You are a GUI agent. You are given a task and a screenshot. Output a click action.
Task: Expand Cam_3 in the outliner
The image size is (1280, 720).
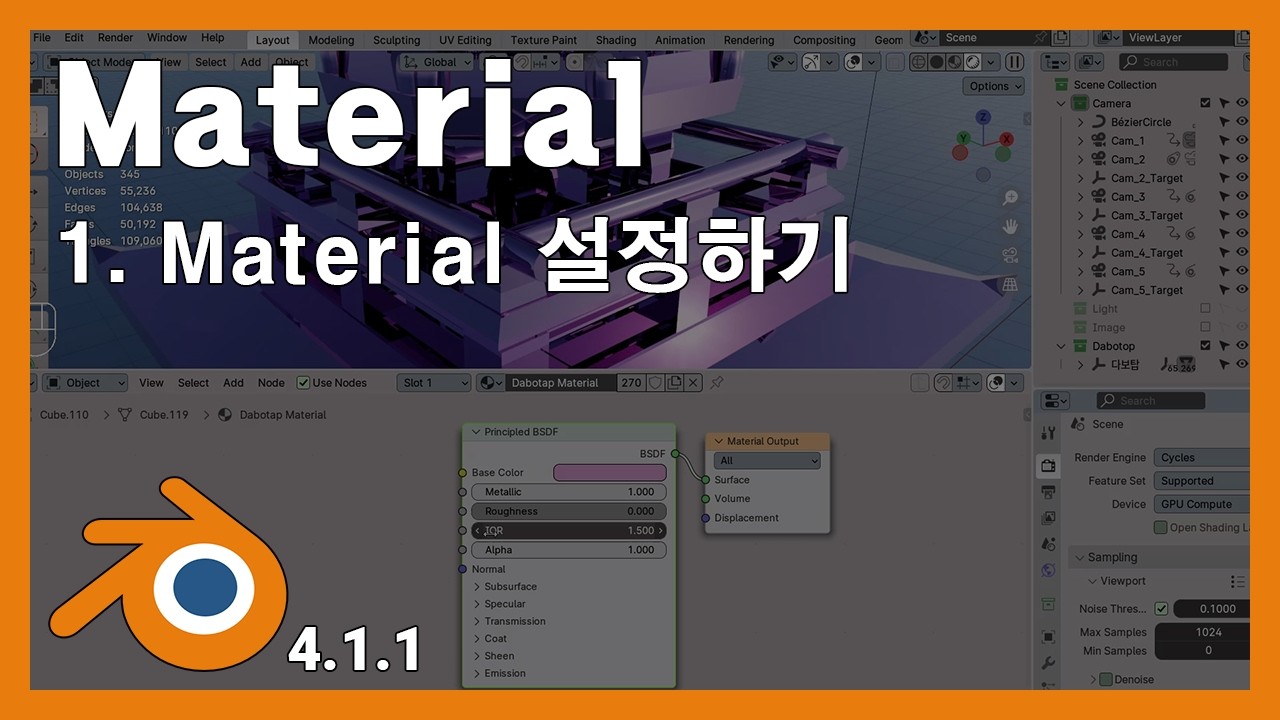(x=1081, y=197)
